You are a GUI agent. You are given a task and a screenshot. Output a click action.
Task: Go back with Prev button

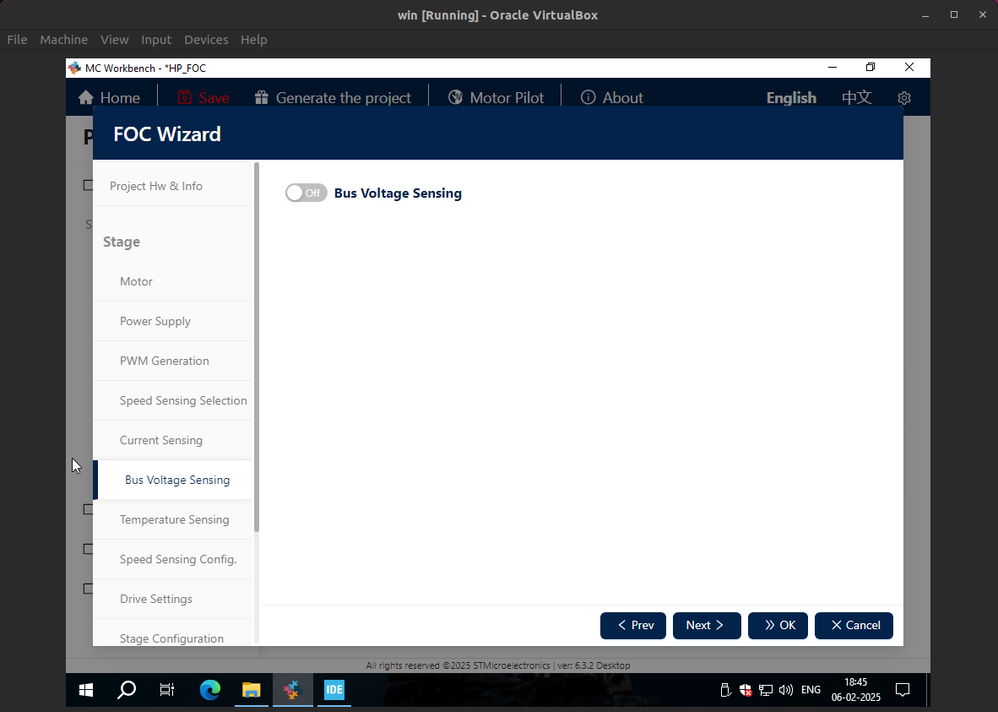(633, 625)
